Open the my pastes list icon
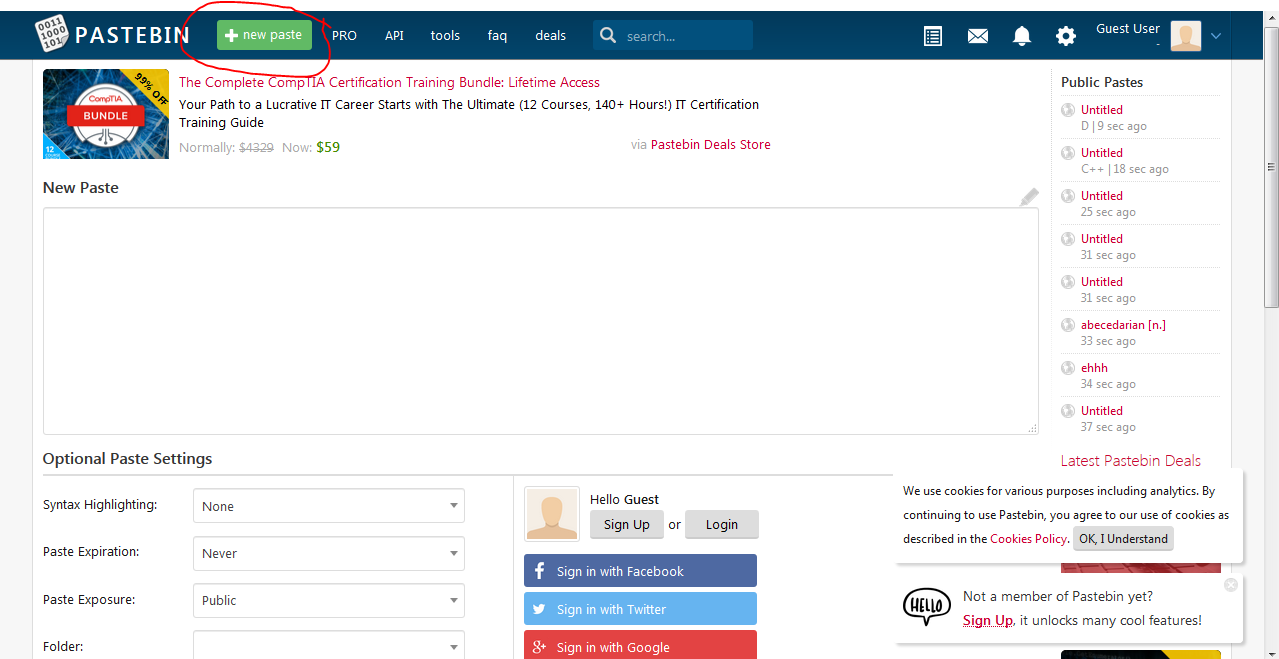The width and height of the screenshot is (1279, 659). pyautogui.click(x=932, y=36)
